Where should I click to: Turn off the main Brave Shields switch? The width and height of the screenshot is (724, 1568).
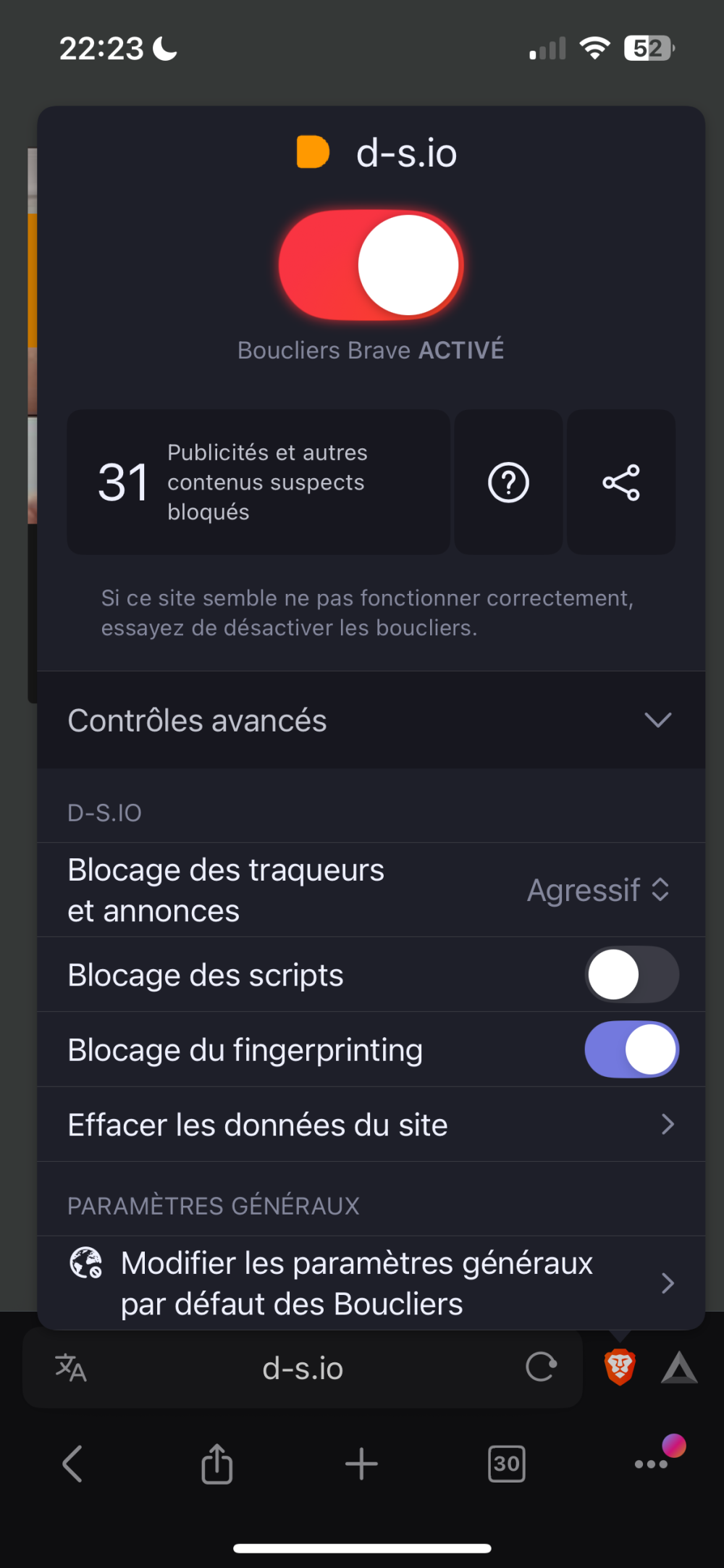tap(371, 265)
